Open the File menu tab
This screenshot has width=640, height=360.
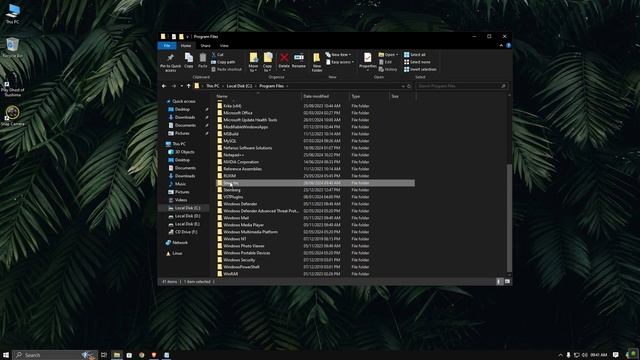167,46
